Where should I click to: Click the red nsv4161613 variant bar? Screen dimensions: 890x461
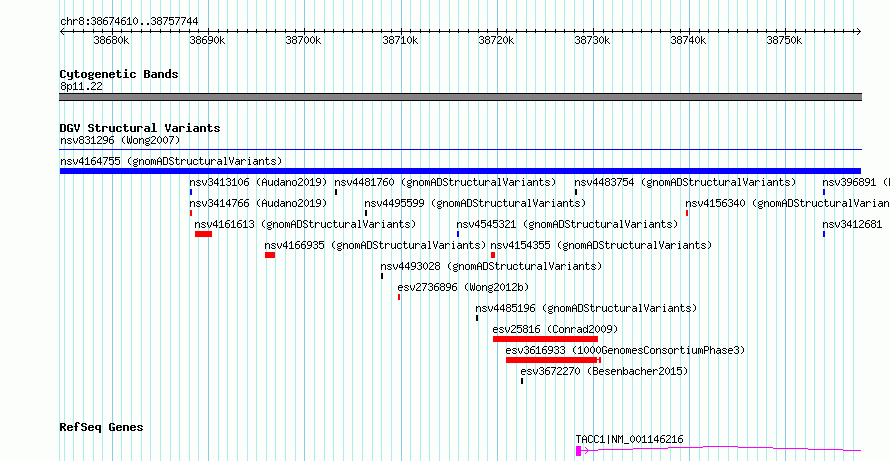tap(203, 234)
